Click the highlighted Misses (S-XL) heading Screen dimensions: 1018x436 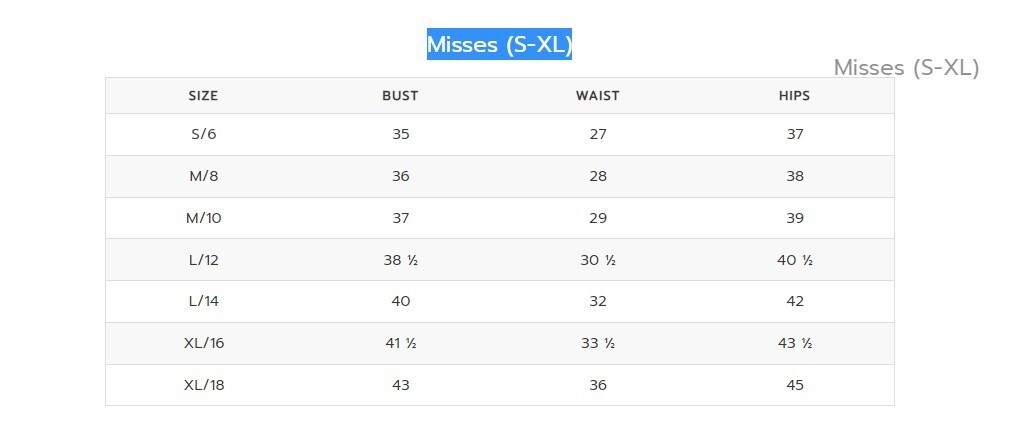pos(499,44)
